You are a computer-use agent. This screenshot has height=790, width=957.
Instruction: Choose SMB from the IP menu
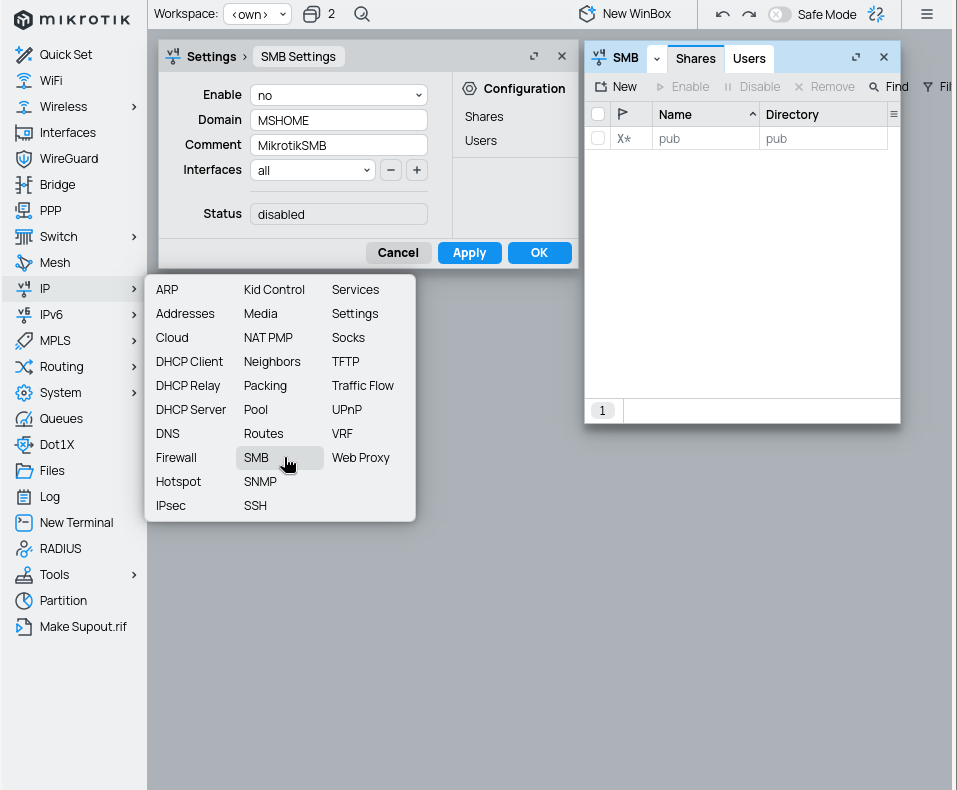point(280,458)
